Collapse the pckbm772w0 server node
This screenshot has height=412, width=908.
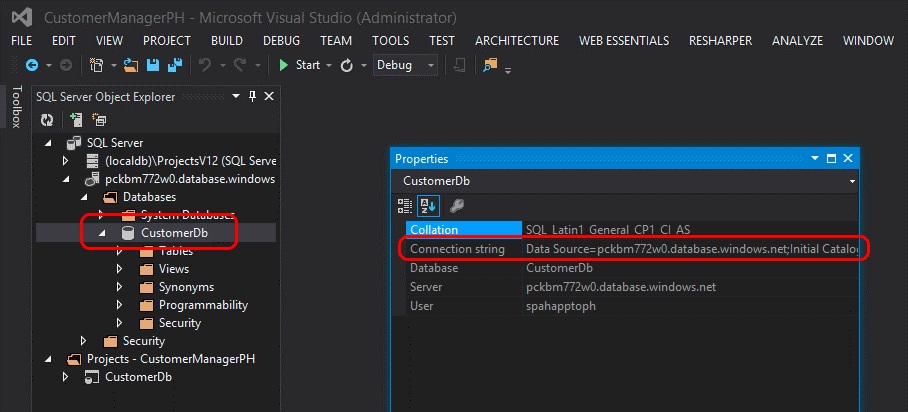(x=65, y=178)
